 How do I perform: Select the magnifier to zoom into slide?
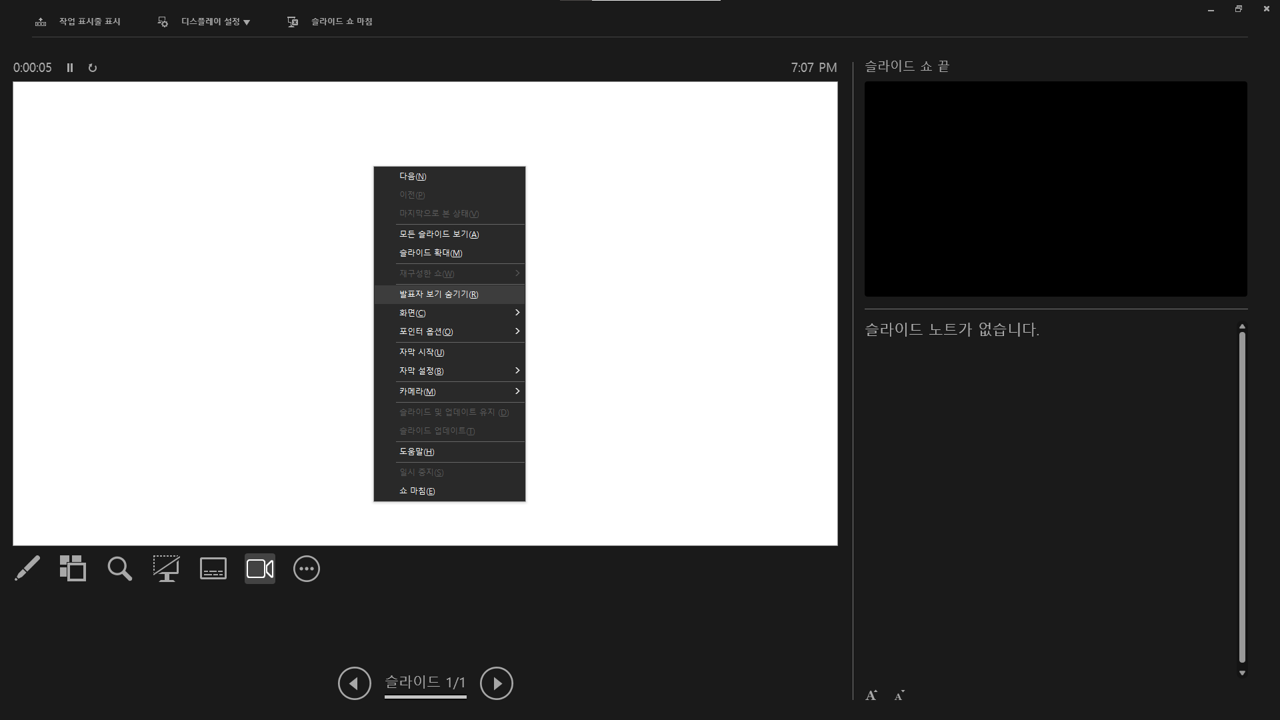pyautogui.click(x=119, y=568)
